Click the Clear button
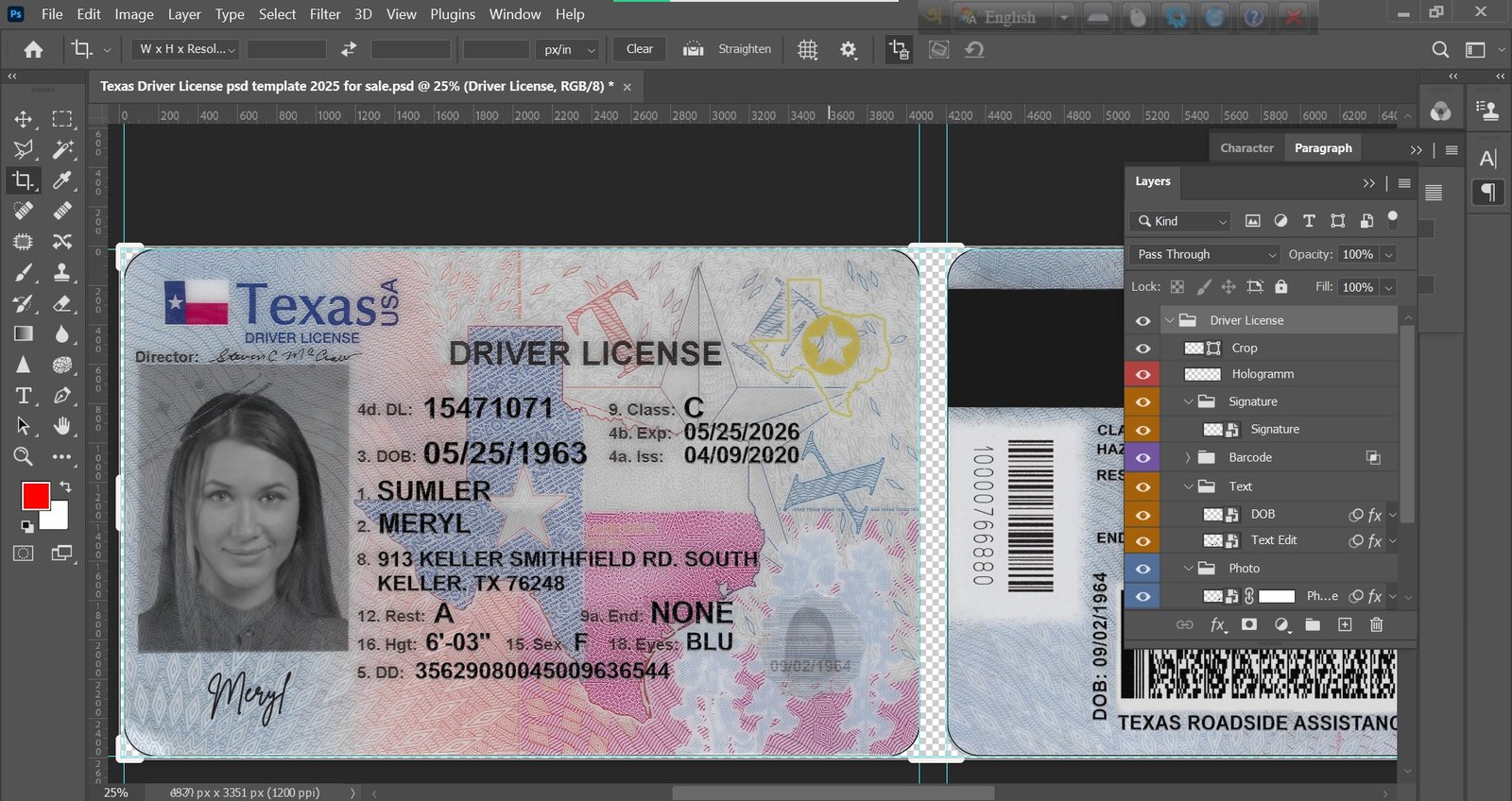The image size is (1512, 801). point(640,49)
